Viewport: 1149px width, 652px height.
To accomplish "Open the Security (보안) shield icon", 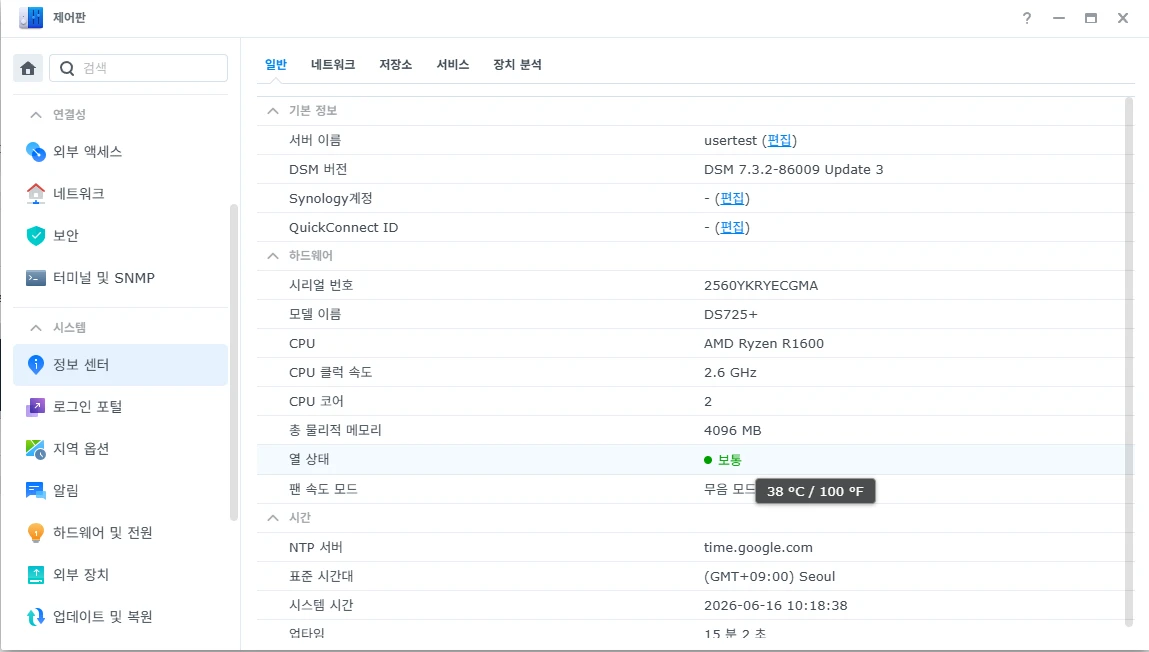I will [x=35, y=235].
